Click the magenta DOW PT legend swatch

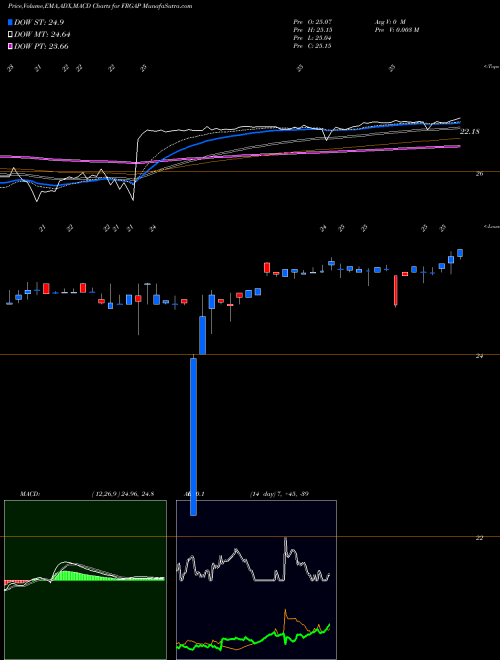[11, 46]
